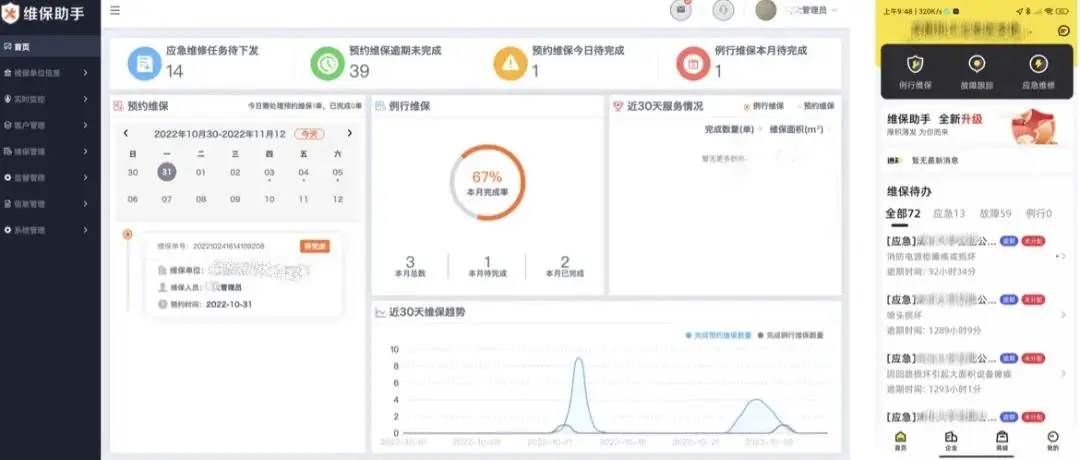Click the headset customer support icon

click(x=724, y=10)
